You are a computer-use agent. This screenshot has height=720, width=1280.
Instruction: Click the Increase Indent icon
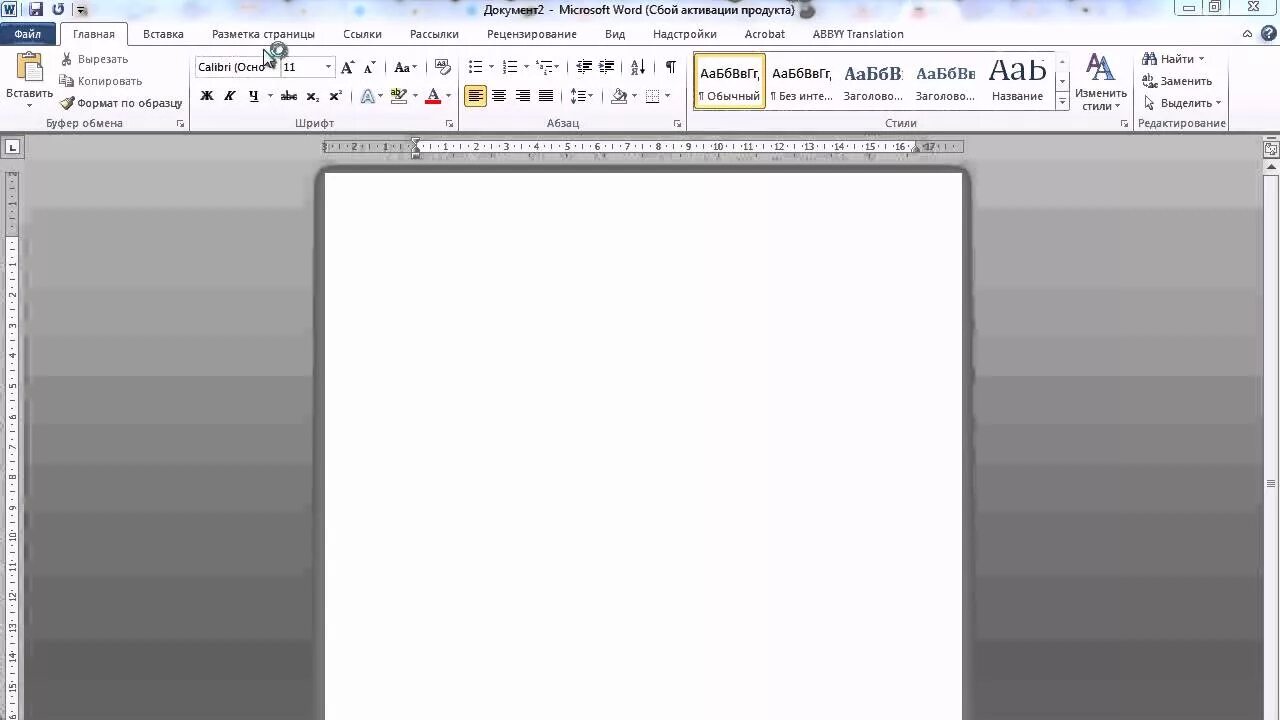607,67
